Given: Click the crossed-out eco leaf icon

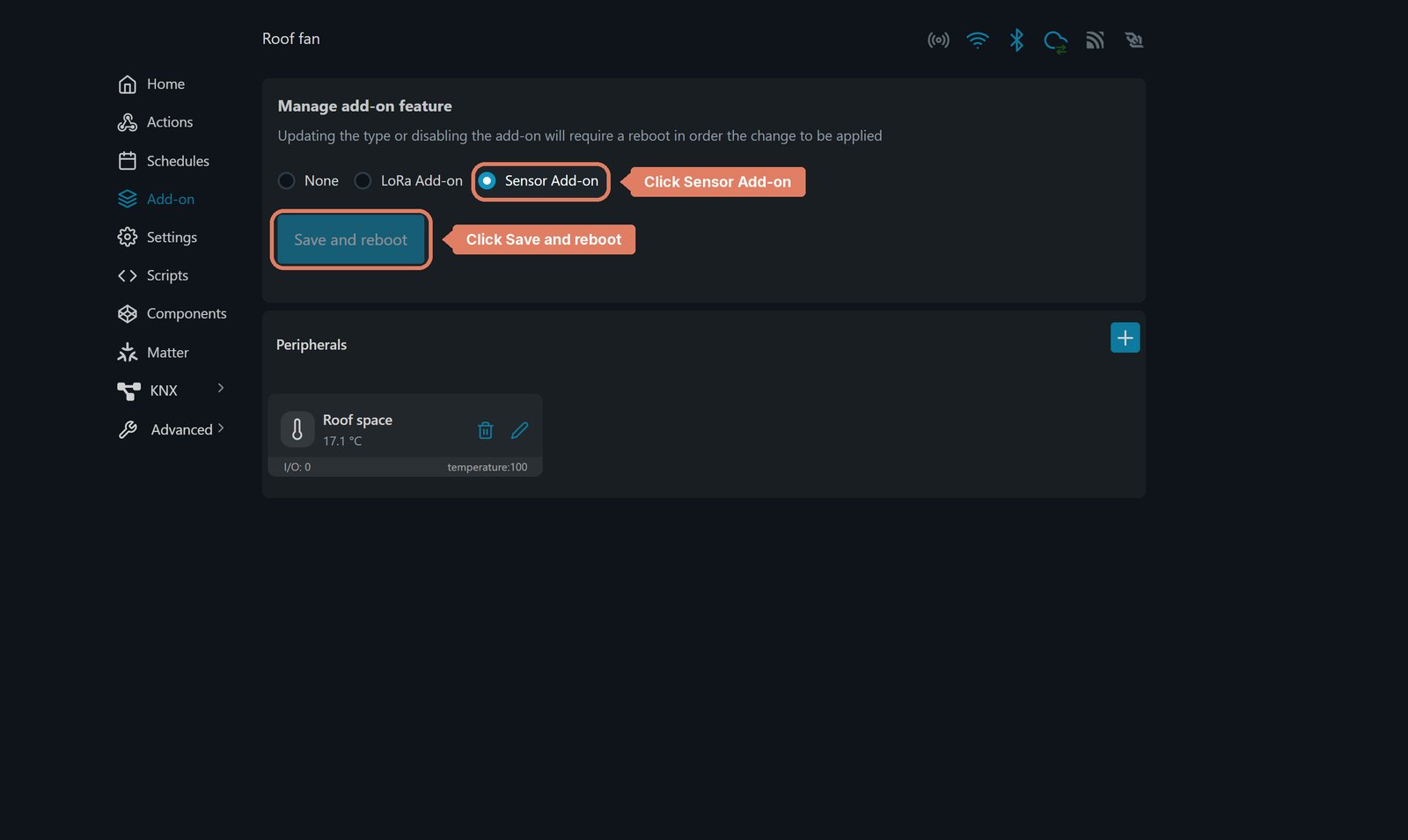Looking at the screenshot, I should [1133, 40].
